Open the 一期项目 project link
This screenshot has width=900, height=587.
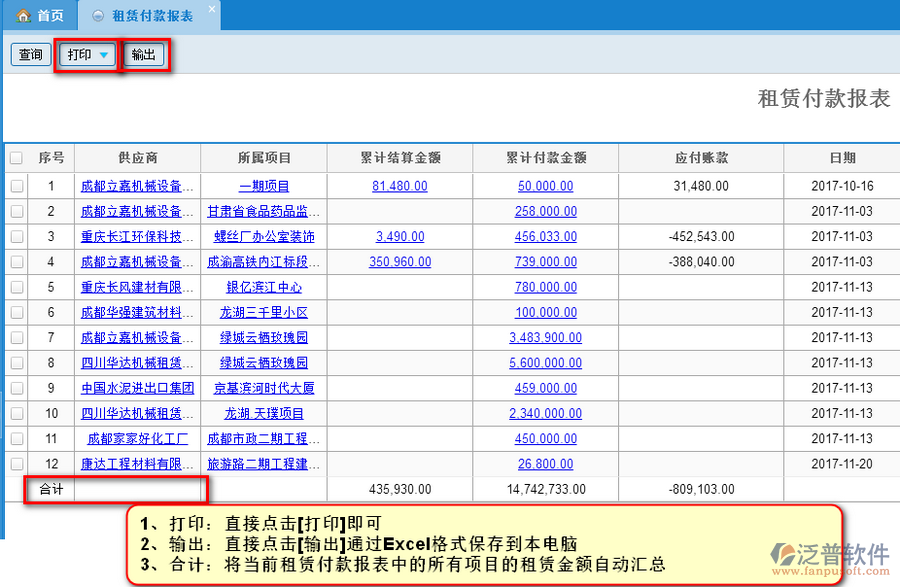(264, 186)
